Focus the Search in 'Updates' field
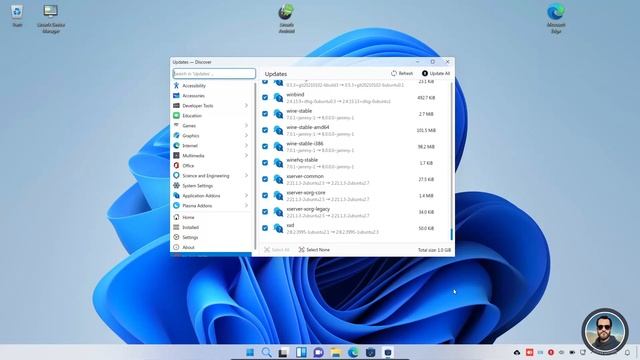Screen dimensions: 640x360 [x=214, y=73]
